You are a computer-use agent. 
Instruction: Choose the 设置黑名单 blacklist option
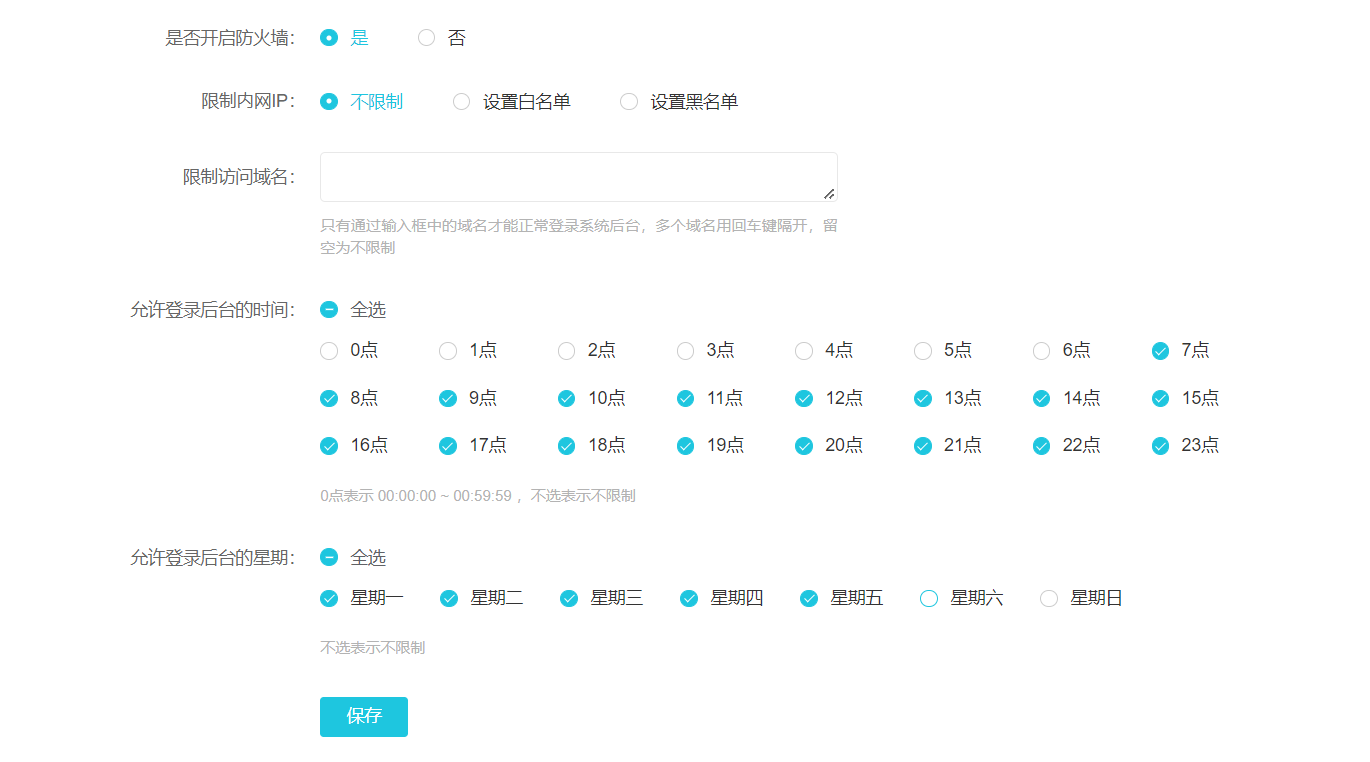[629, 101]
